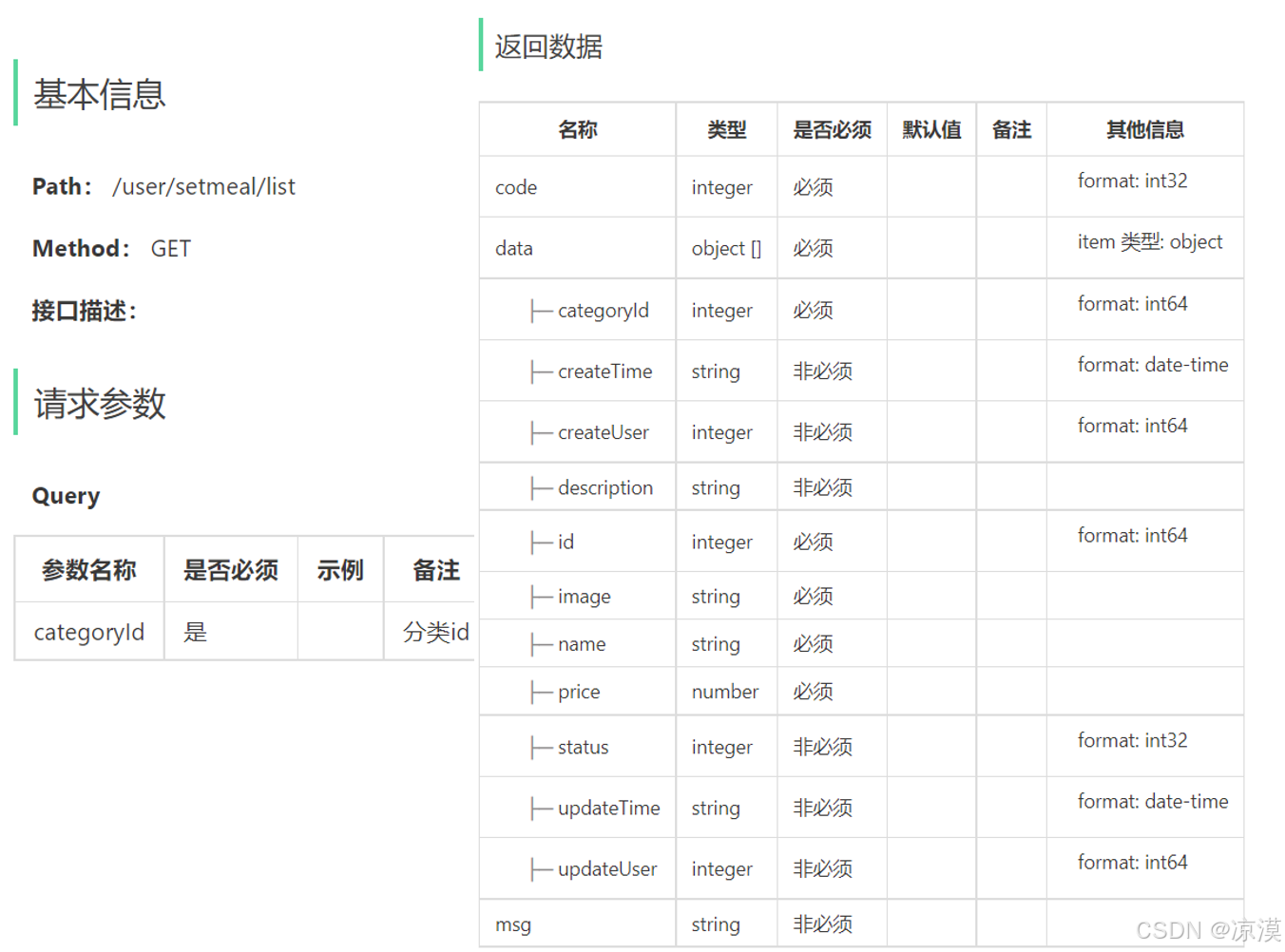Click format: int32 in the status row
Image resolution: width=1285 pixels, height=952 pixels.
coord(1133,740)
